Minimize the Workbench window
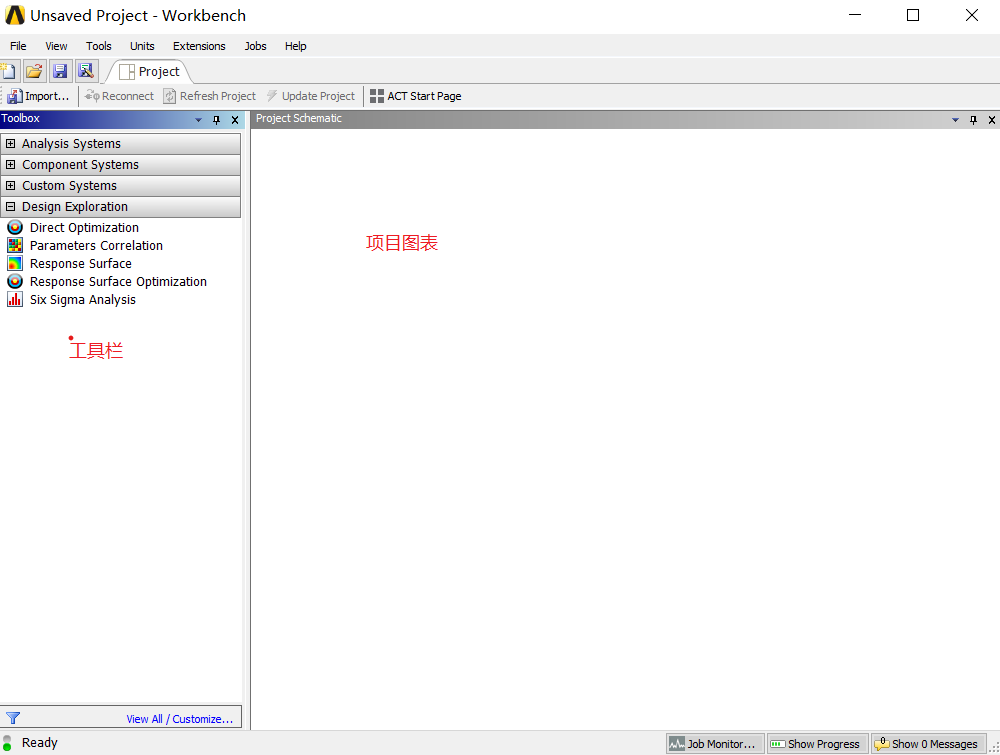The image size is (1000, 755). click(x=855, y=15)
